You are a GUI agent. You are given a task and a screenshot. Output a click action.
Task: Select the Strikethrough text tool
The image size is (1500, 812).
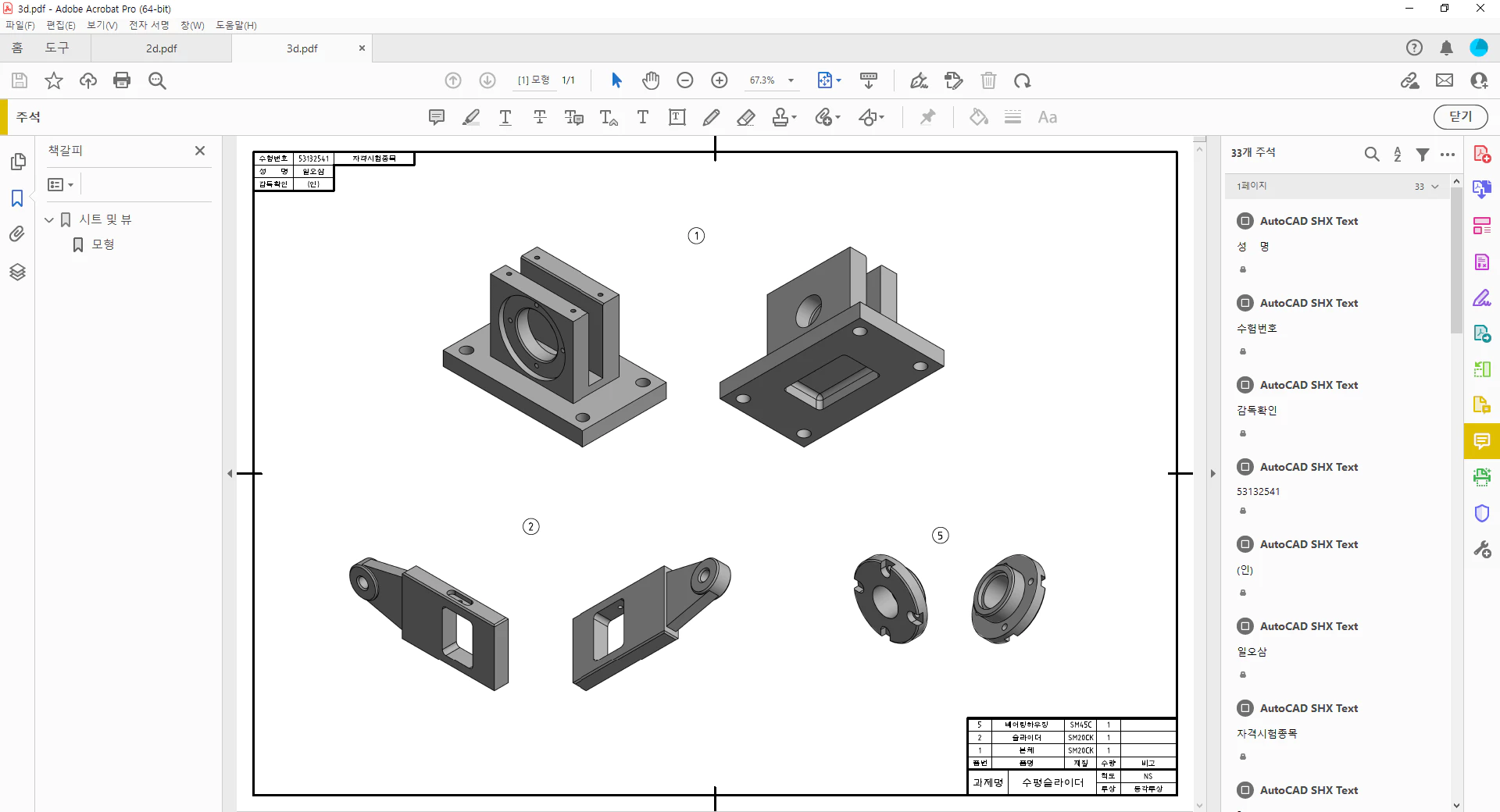tap(540, 117)
